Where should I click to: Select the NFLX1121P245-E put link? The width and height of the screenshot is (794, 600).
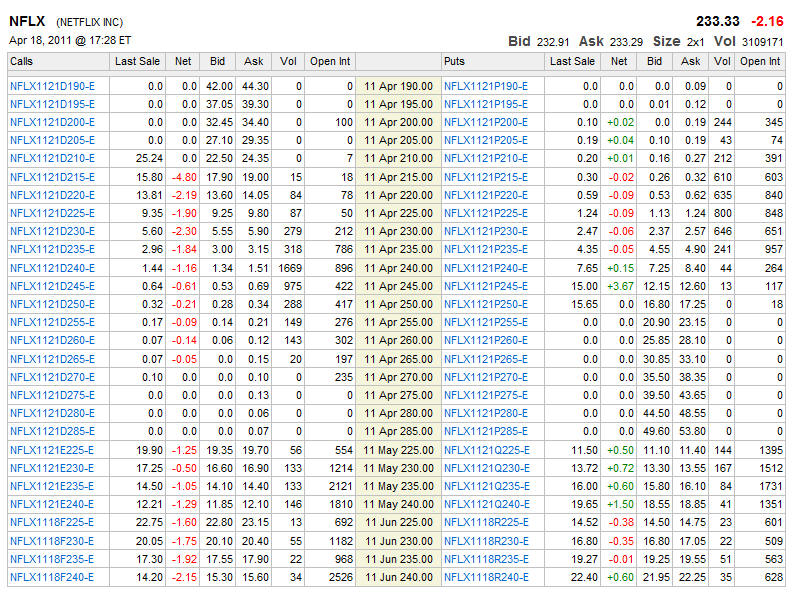pos(486,286)
